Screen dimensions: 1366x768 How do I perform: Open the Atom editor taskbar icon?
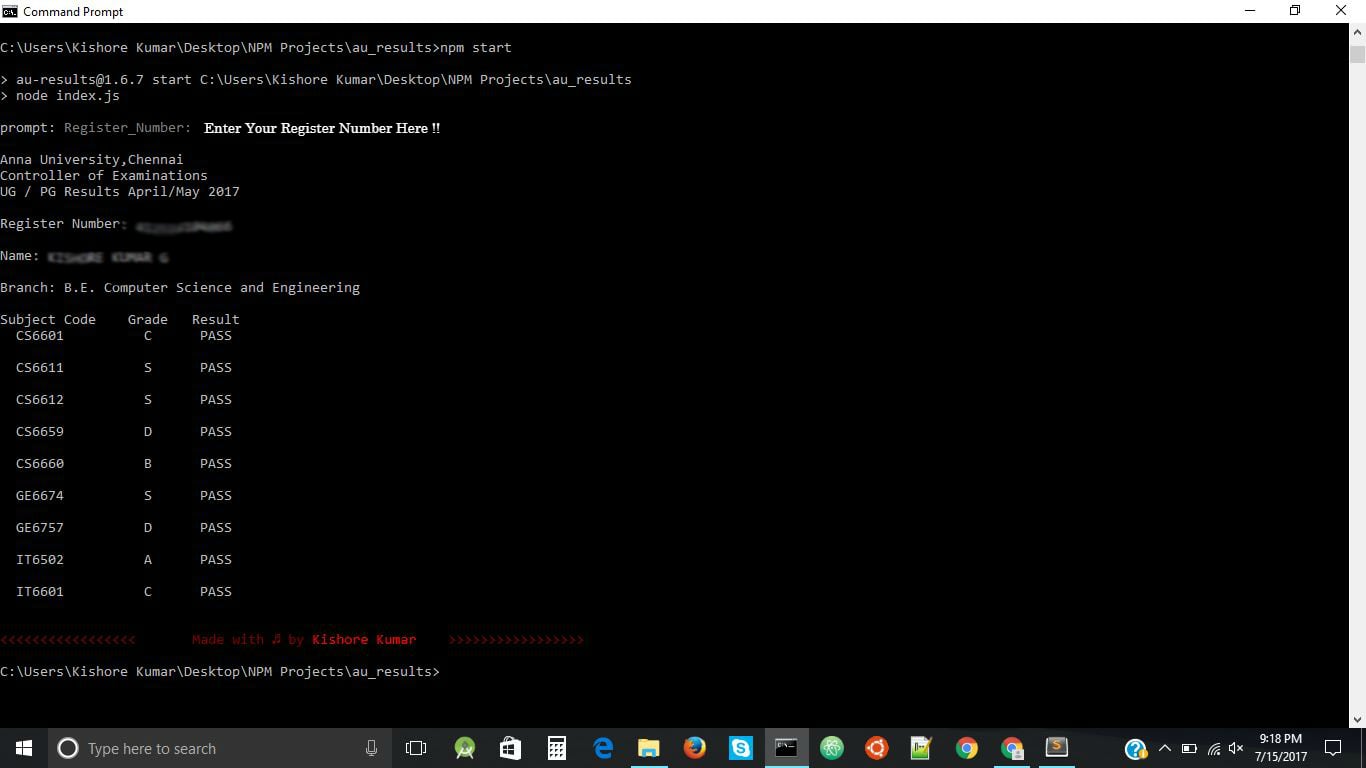point(832,748)
